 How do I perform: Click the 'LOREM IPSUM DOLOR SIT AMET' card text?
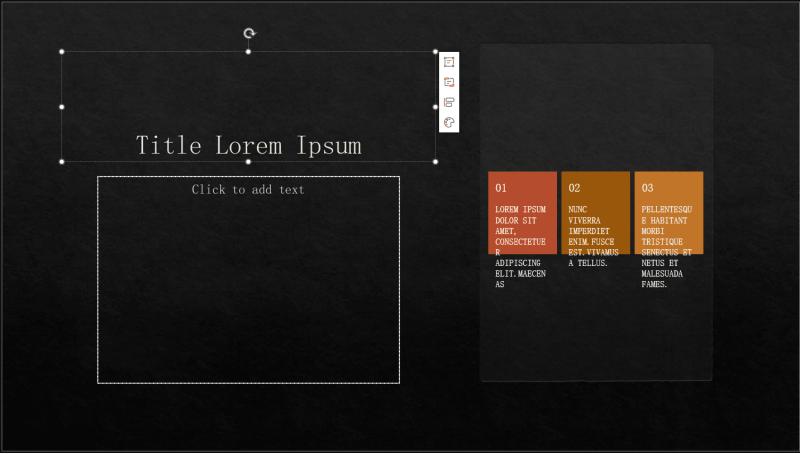(520, 247)
